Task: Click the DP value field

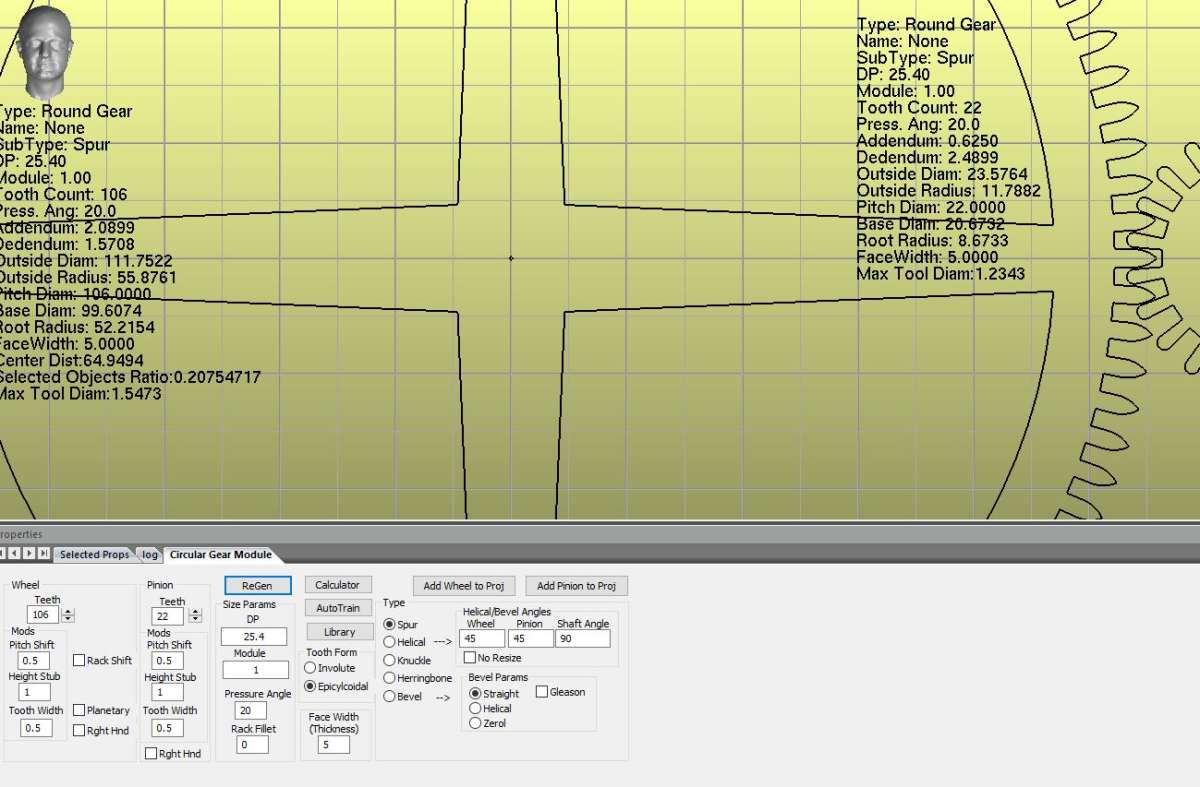Action: 254,636
